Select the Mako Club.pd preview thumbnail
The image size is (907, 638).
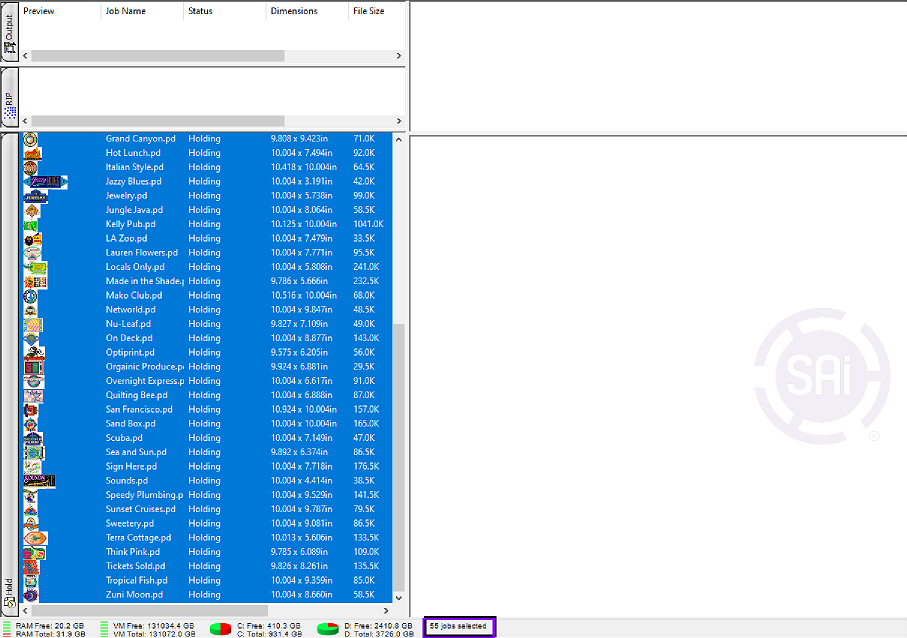coord(30,296)
